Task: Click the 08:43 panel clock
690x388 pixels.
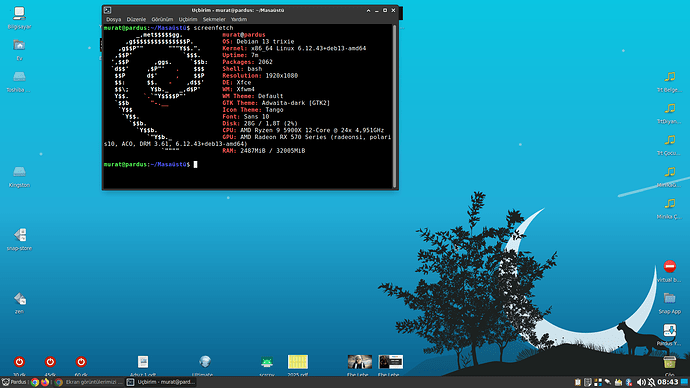Action: click(x=668, y=382)
